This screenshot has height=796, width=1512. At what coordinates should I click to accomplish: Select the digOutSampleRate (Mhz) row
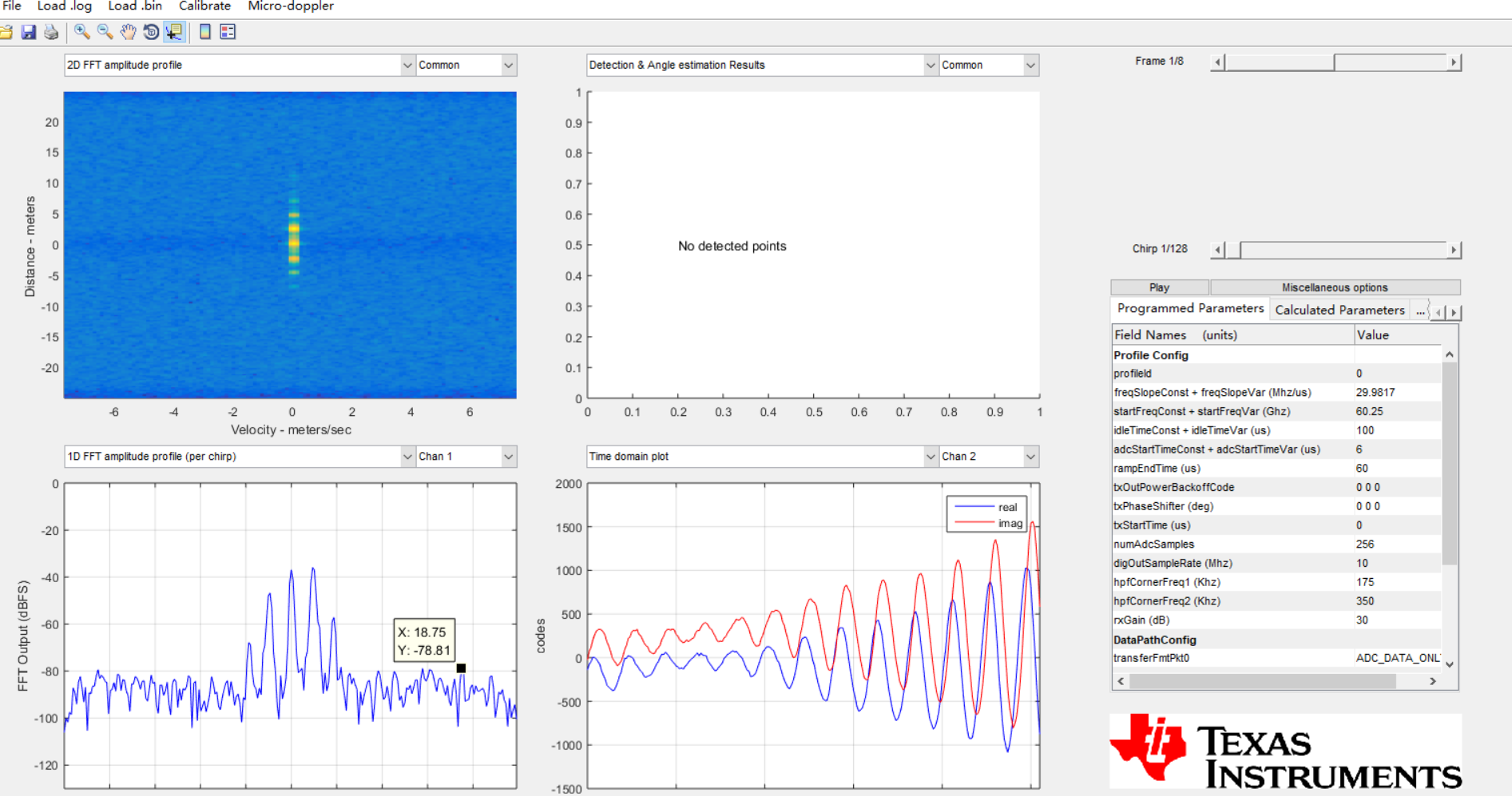1276,563
